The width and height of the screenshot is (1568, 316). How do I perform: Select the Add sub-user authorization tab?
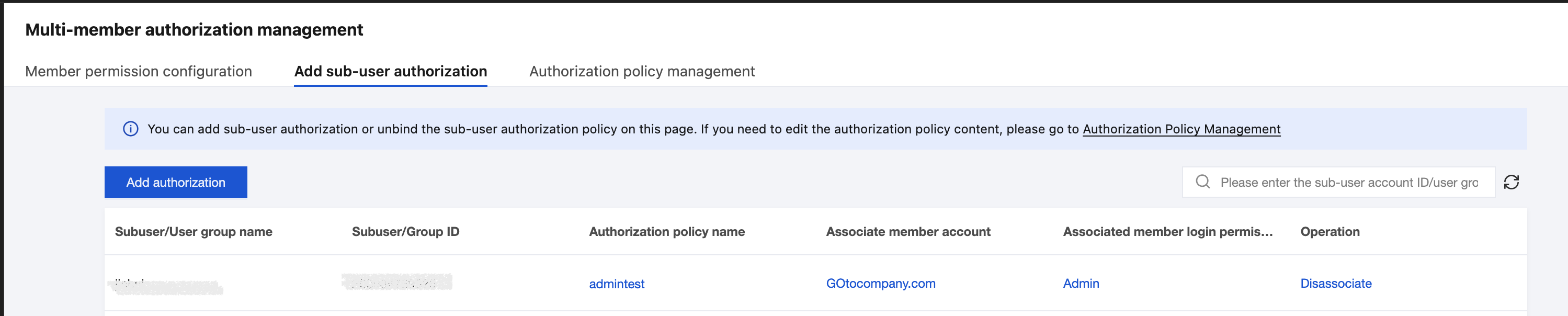(390, 71)
